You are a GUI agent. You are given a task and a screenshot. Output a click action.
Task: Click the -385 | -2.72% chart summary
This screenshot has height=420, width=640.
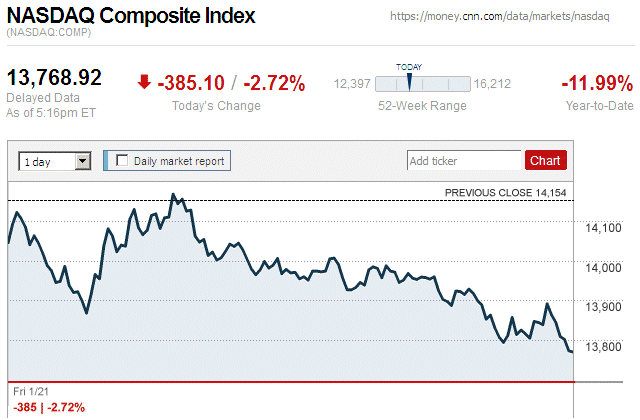(49, 407)
